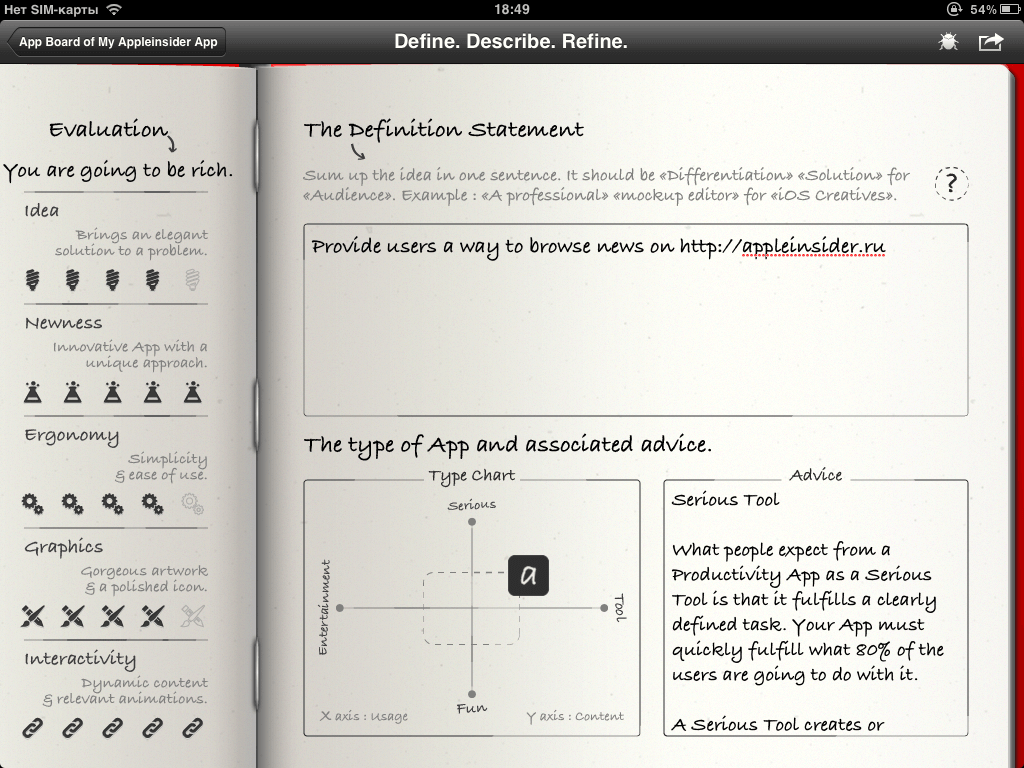
Task: Select the fifth Idea light bulb rating
Action: pyautogui.click(x=192, y=280)
